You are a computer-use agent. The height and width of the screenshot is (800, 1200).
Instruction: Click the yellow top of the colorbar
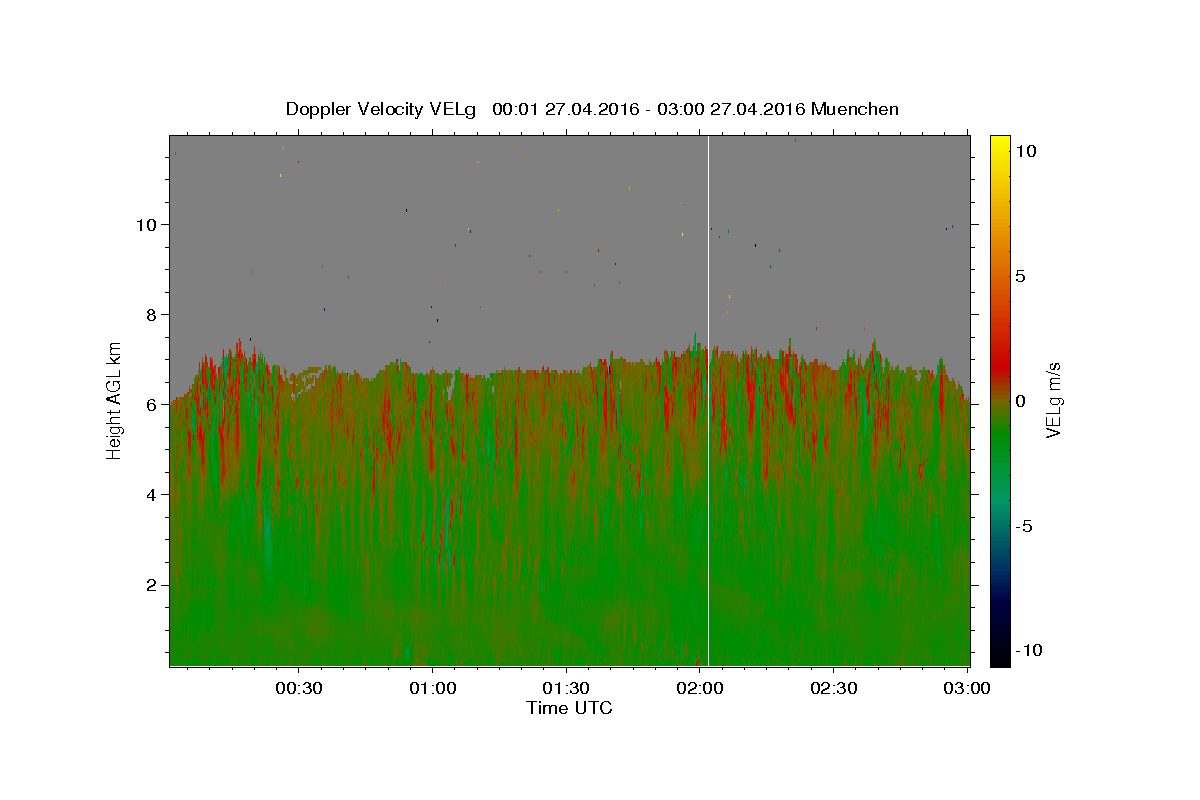pos(1000,141)
